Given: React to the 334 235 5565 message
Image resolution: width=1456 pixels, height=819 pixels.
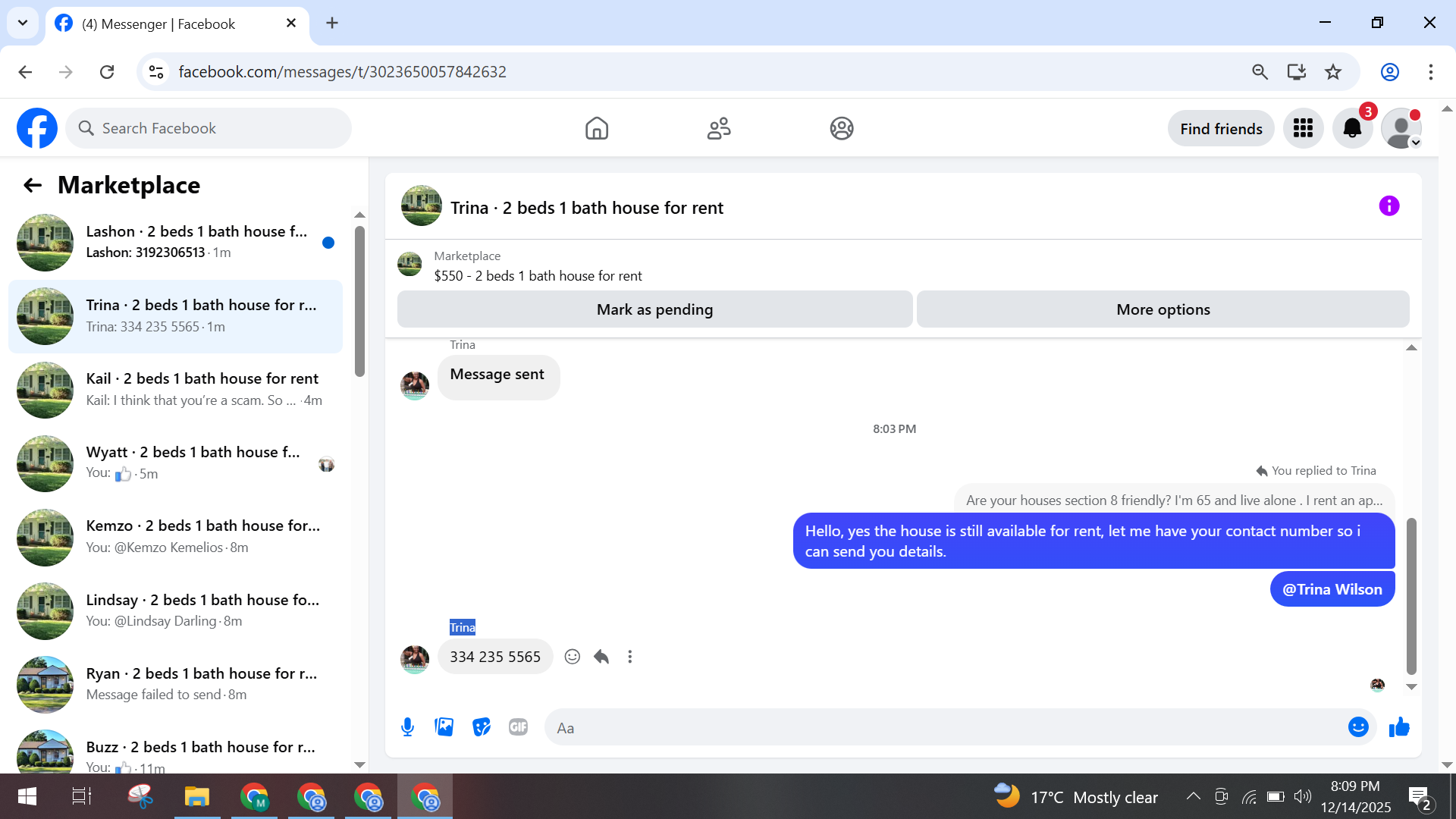Looking at the screenshot, I should pyautogui.click(x=573, y=657).
